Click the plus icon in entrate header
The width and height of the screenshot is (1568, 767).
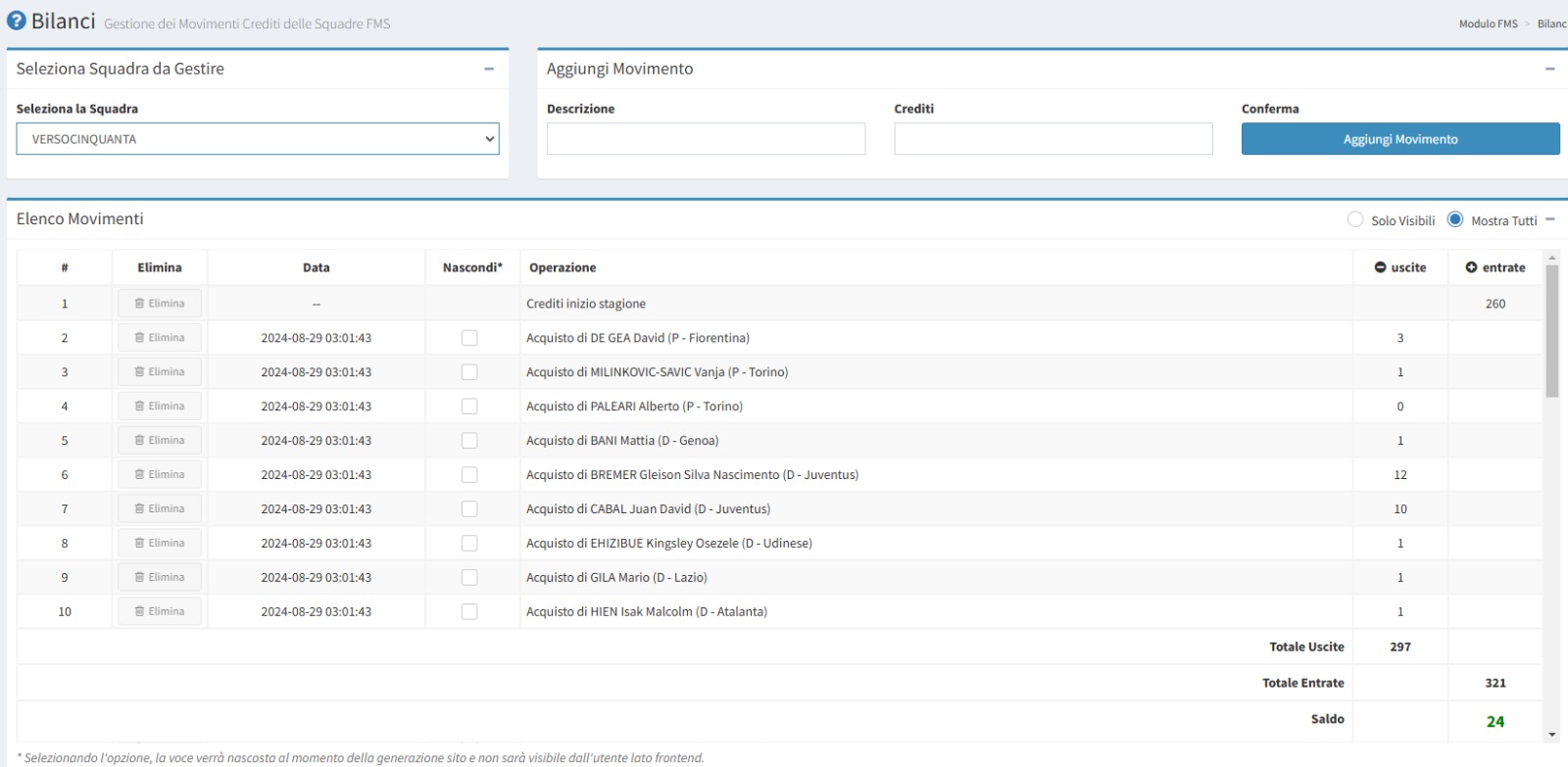[1471, 267]
